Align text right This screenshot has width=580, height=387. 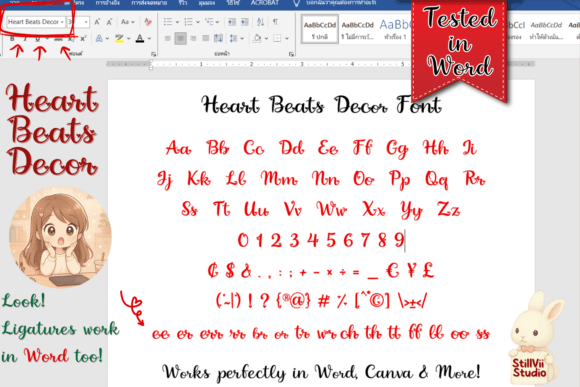[193, 38]
